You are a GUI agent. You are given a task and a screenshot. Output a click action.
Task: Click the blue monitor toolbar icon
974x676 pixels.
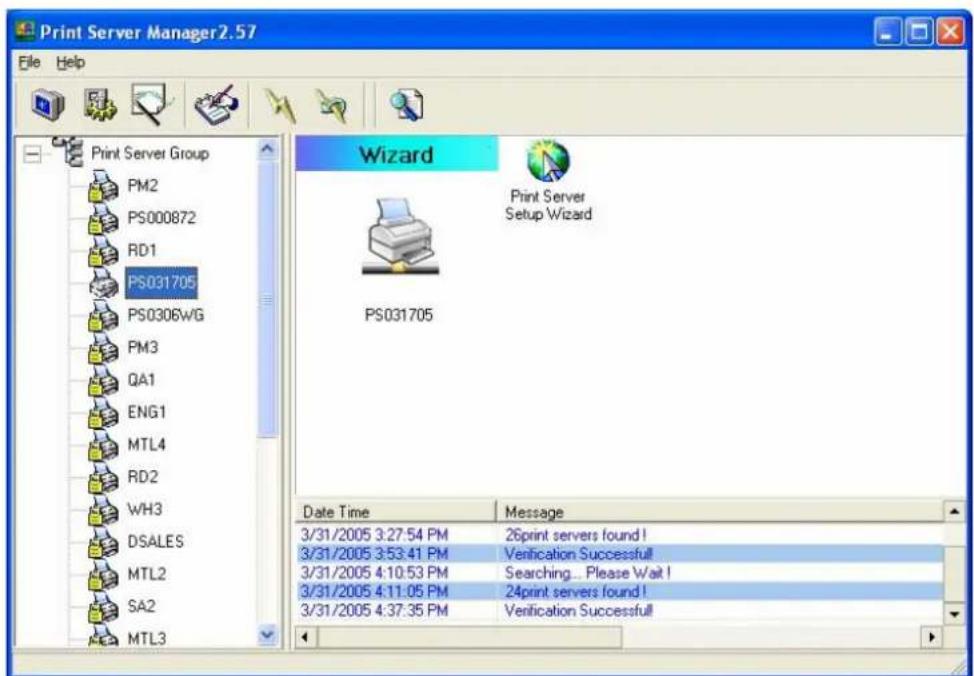47,104
